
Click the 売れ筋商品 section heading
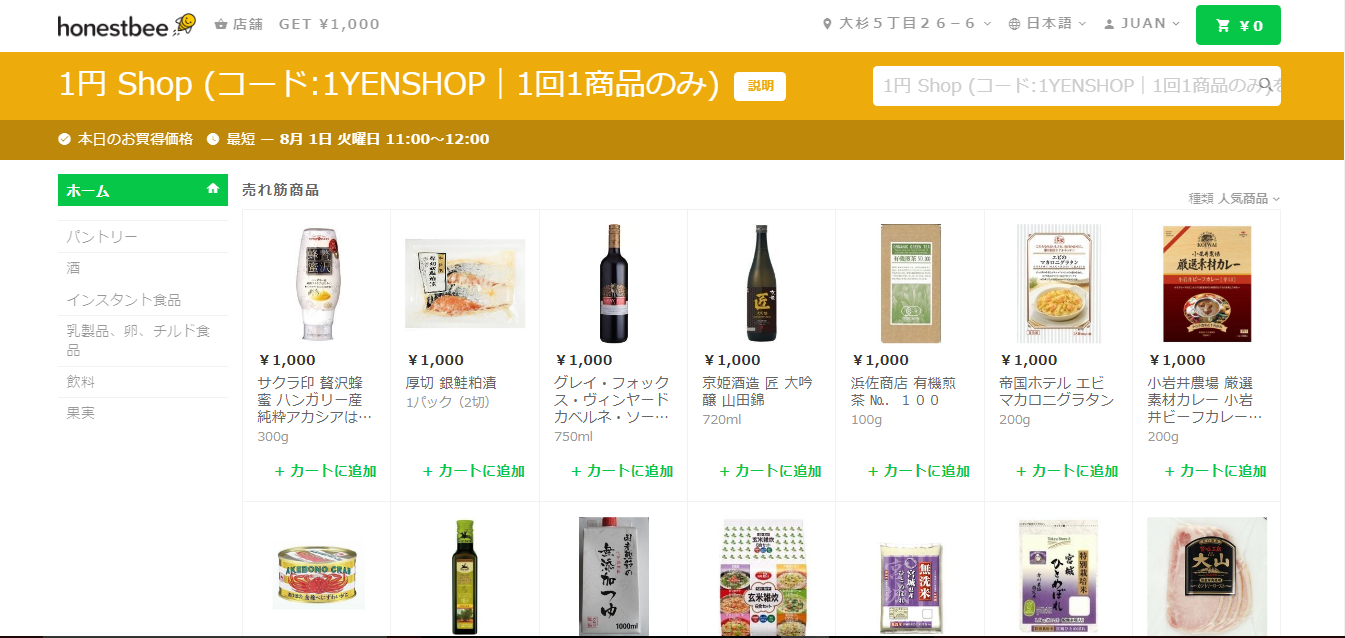281,190
